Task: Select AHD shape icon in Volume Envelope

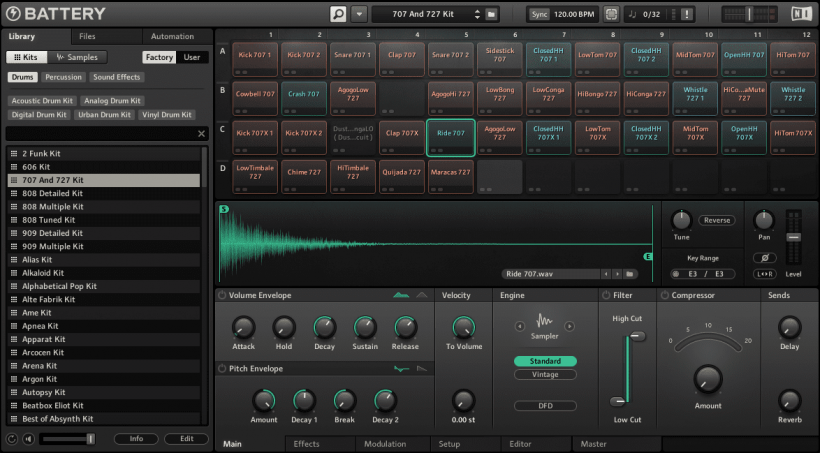Action: (x=422, y=296)
